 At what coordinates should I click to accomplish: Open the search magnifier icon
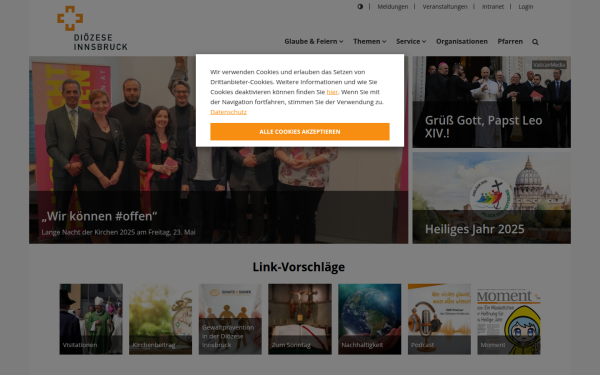pyautogui.click(x=535, y=42)
